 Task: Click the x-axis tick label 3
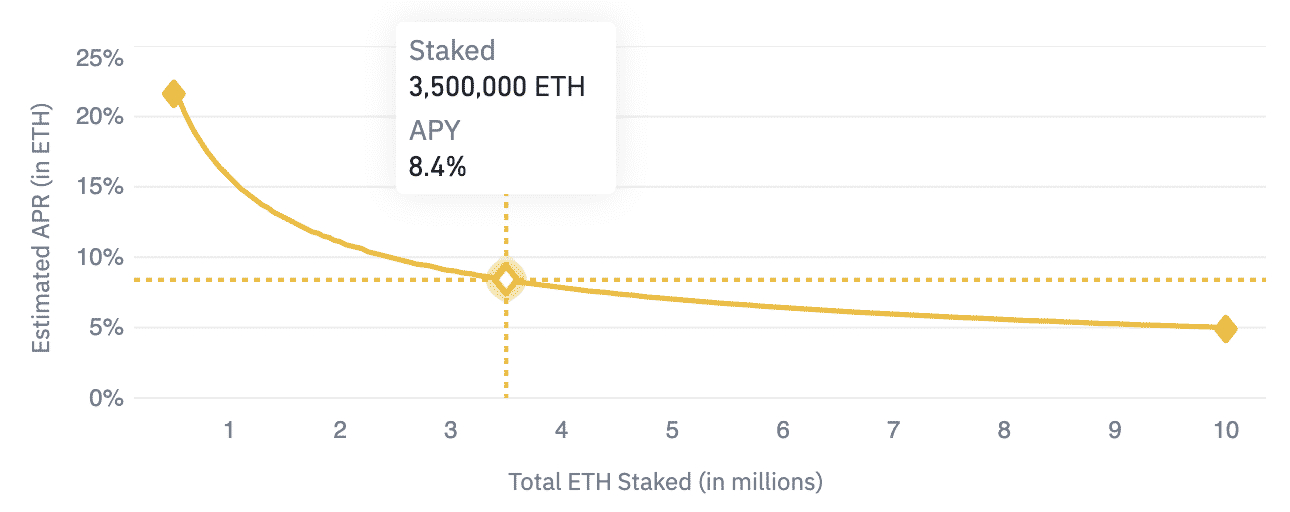[x=451, y=430]
